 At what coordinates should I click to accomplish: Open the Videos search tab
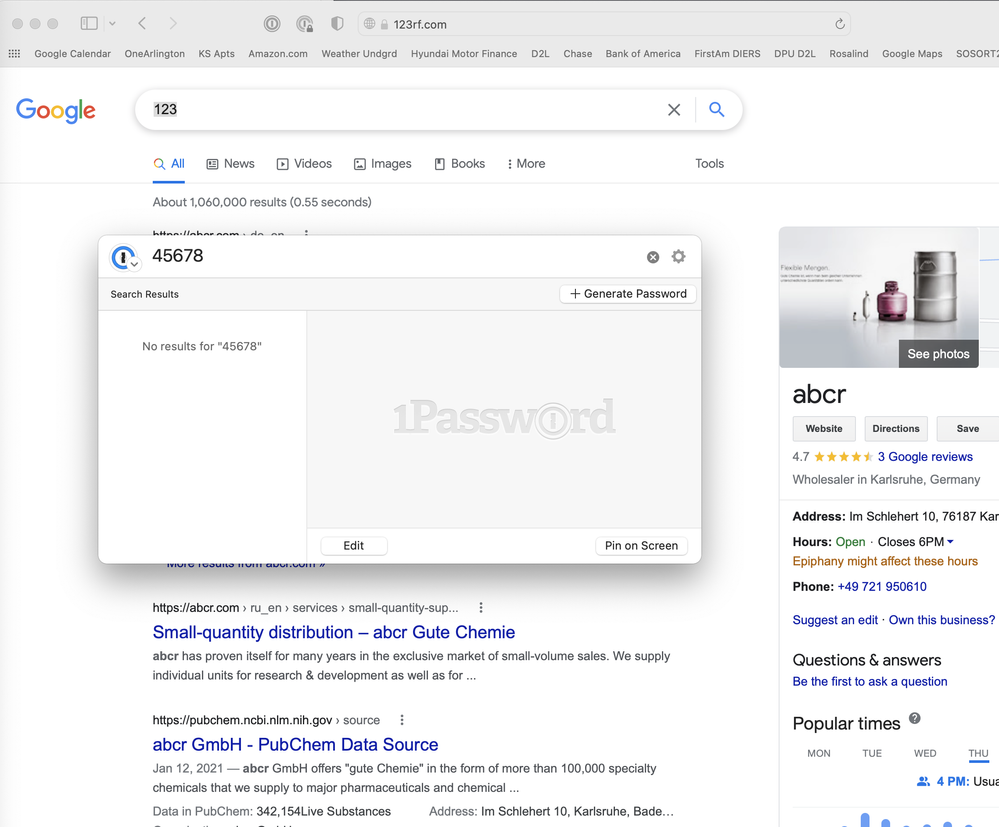click(304, 164)
